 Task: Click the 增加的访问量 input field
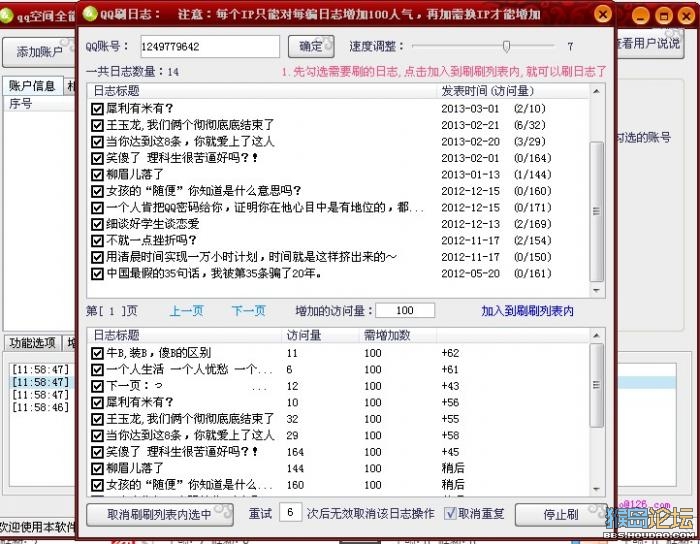click(405, 311)
